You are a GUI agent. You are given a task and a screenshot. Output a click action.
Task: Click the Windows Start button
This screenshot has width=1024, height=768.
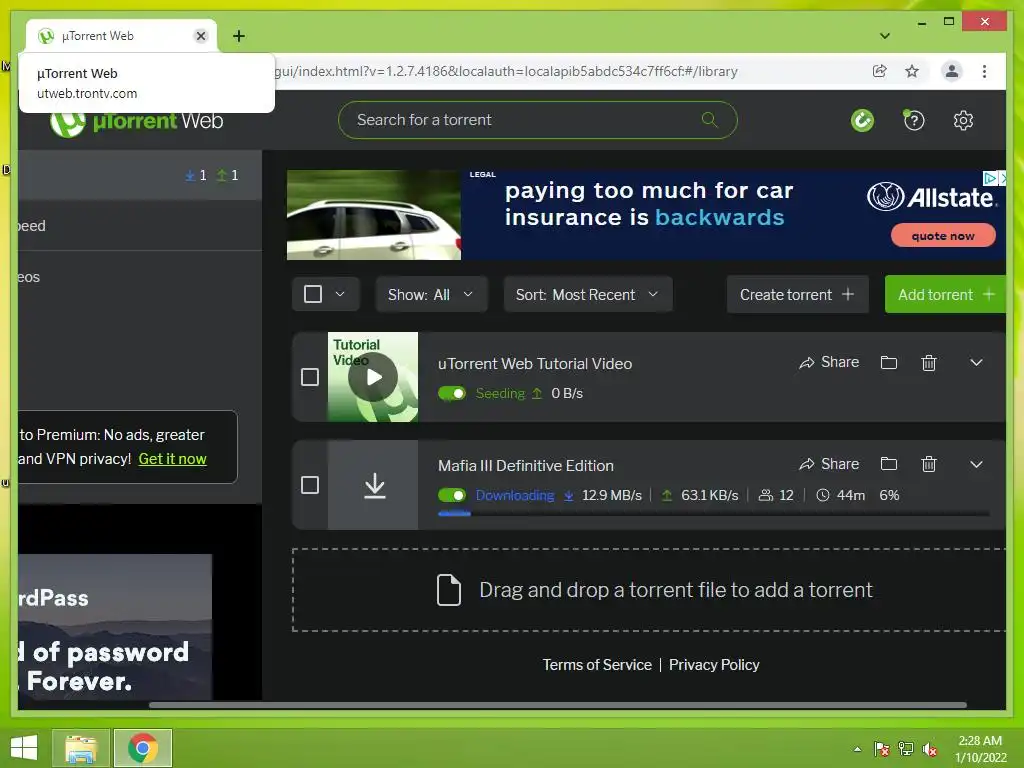tap(24, 748)
